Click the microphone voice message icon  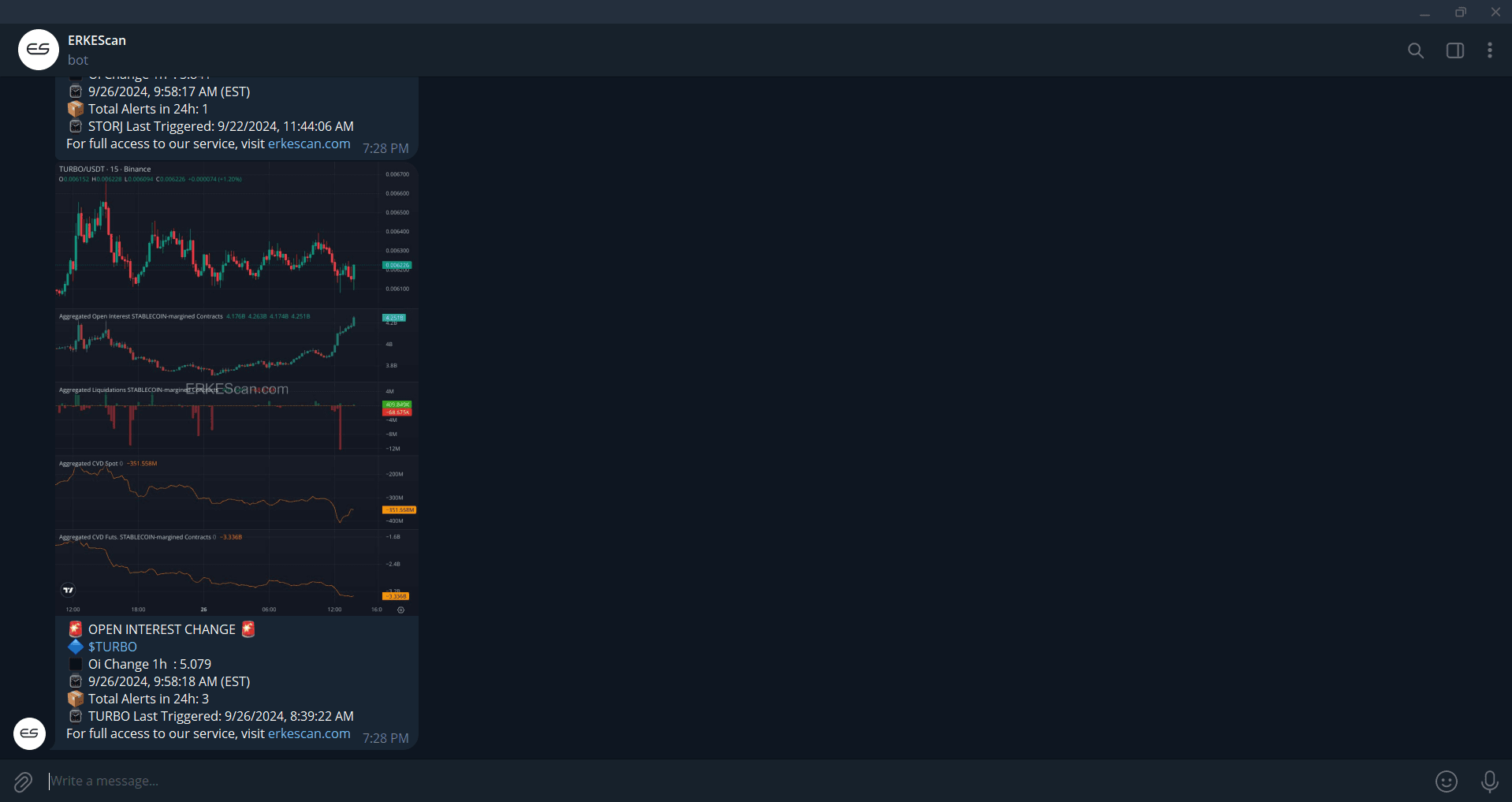1490,781
